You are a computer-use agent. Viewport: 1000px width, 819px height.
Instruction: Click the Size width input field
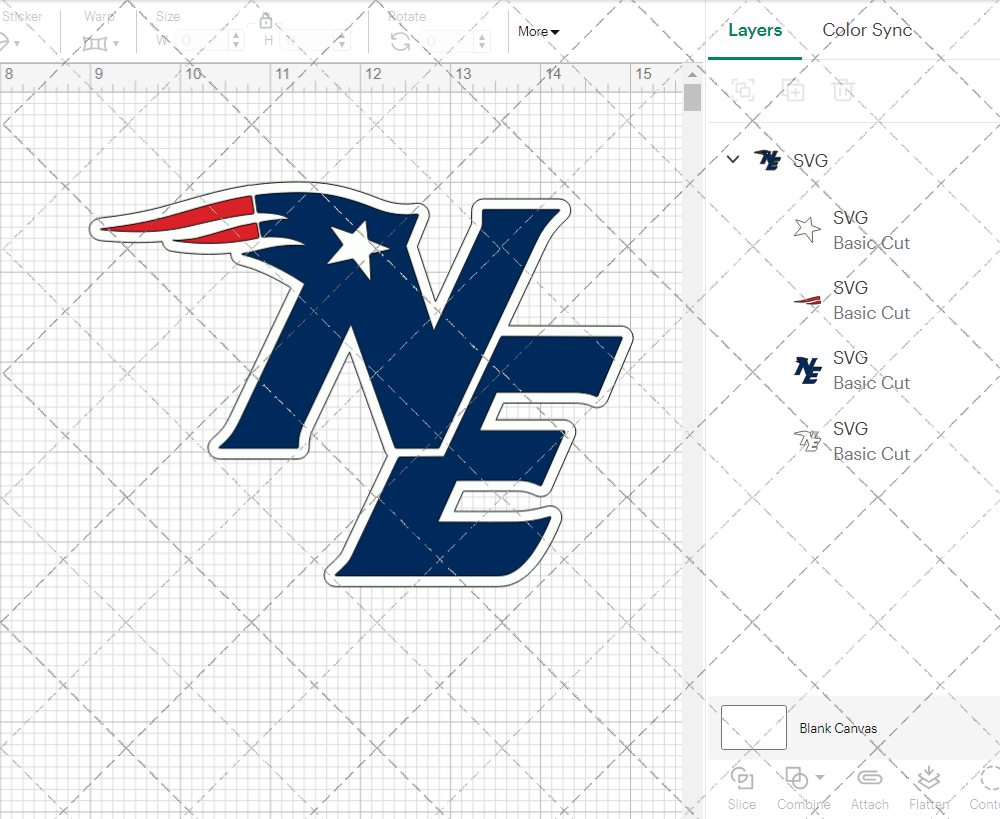(205, 41)
